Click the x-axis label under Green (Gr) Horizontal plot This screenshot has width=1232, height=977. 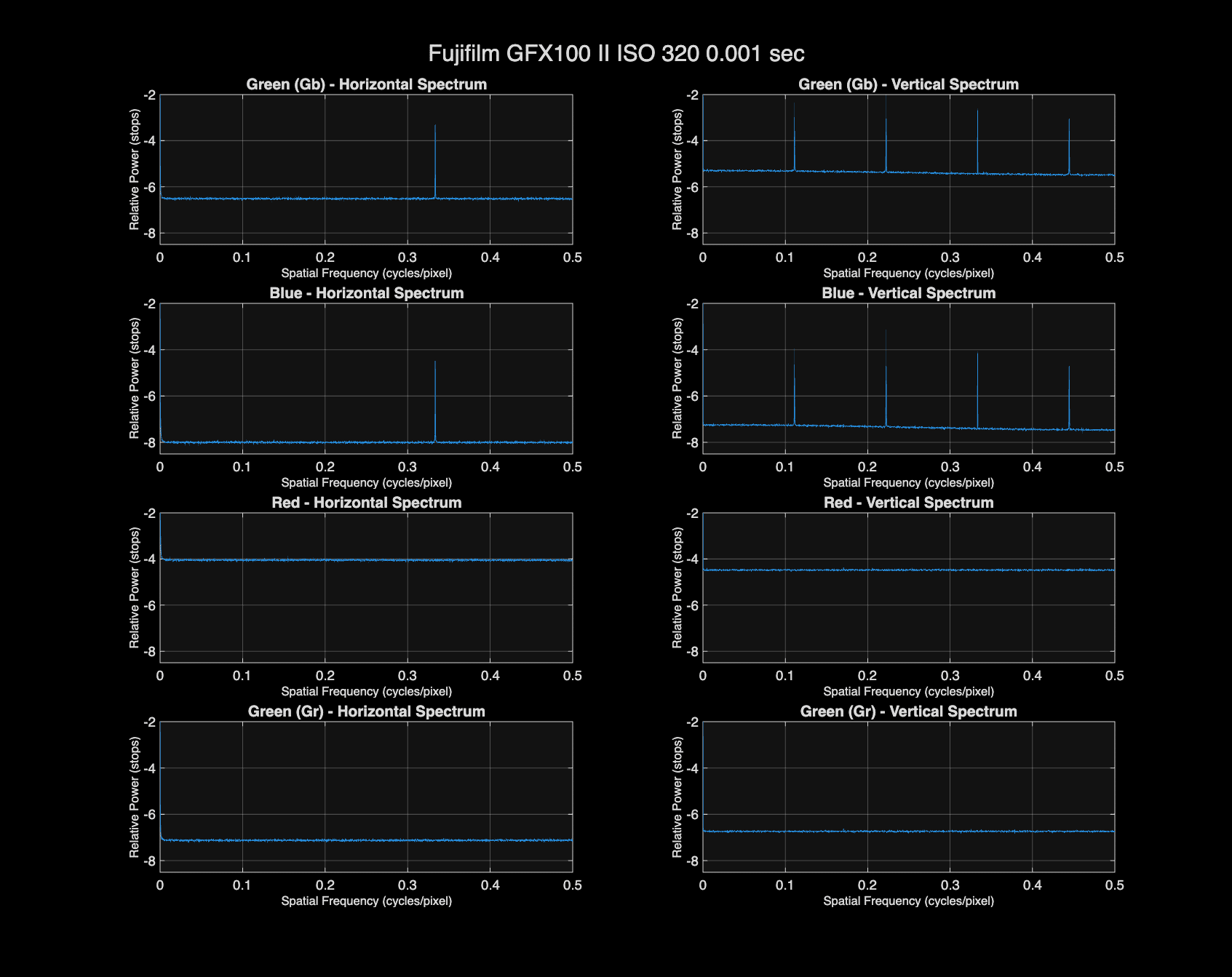click(367, 901)
